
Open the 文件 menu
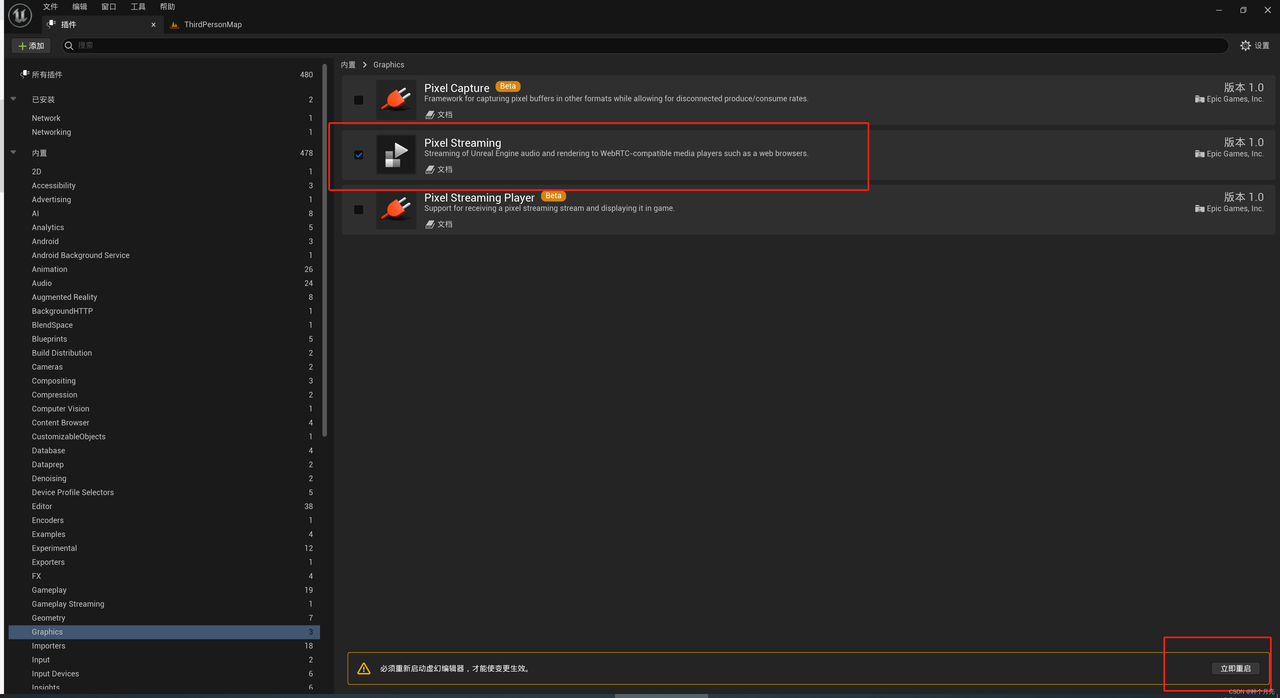point(50,7)
